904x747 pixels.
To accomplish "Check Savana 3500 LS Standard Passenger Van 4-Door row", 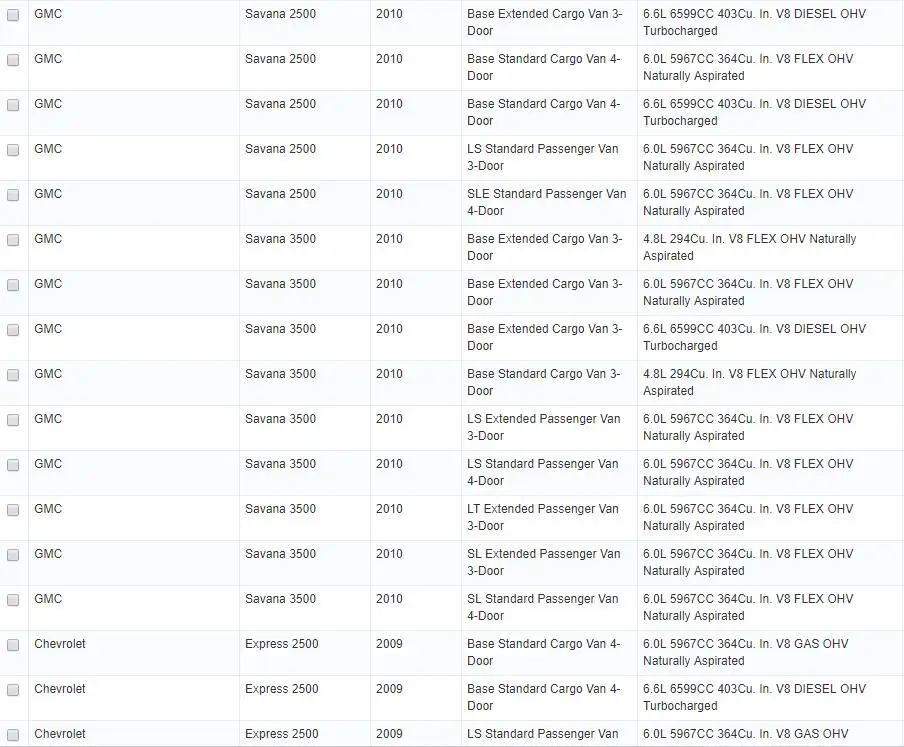I will click(13, 465).
